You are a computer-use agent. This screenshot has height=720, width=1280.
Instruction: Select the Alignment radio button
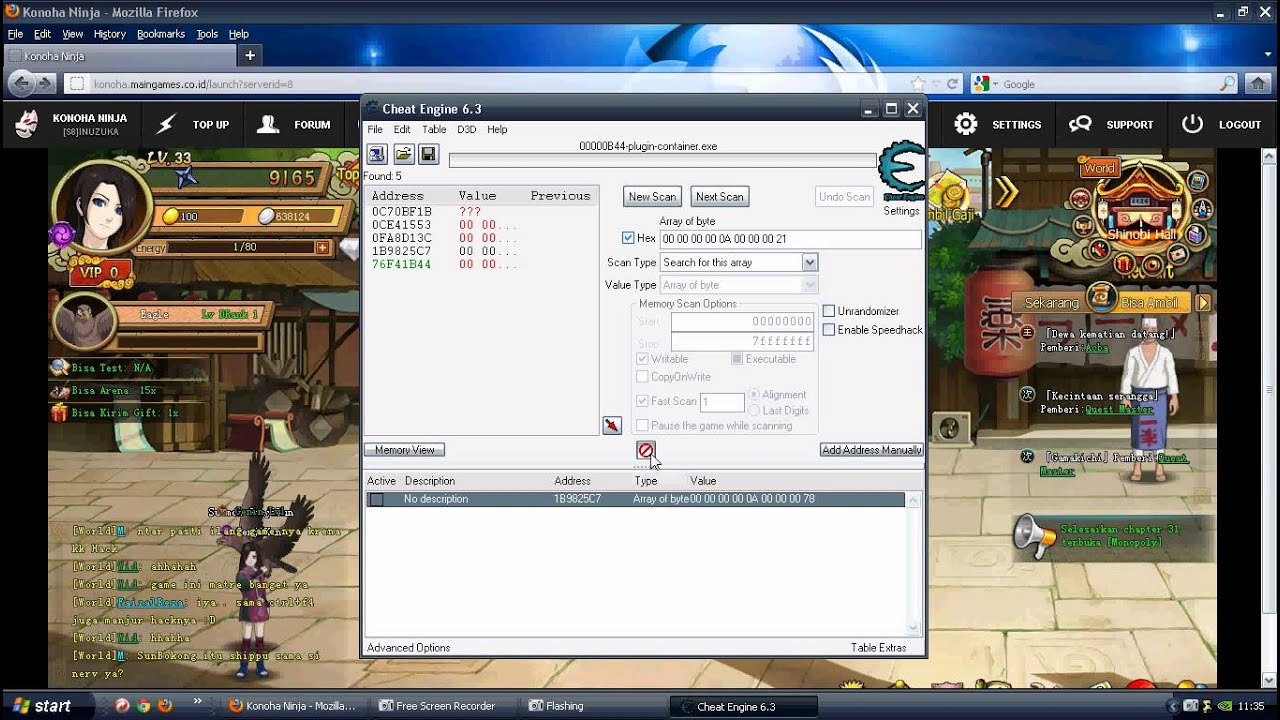754,395
